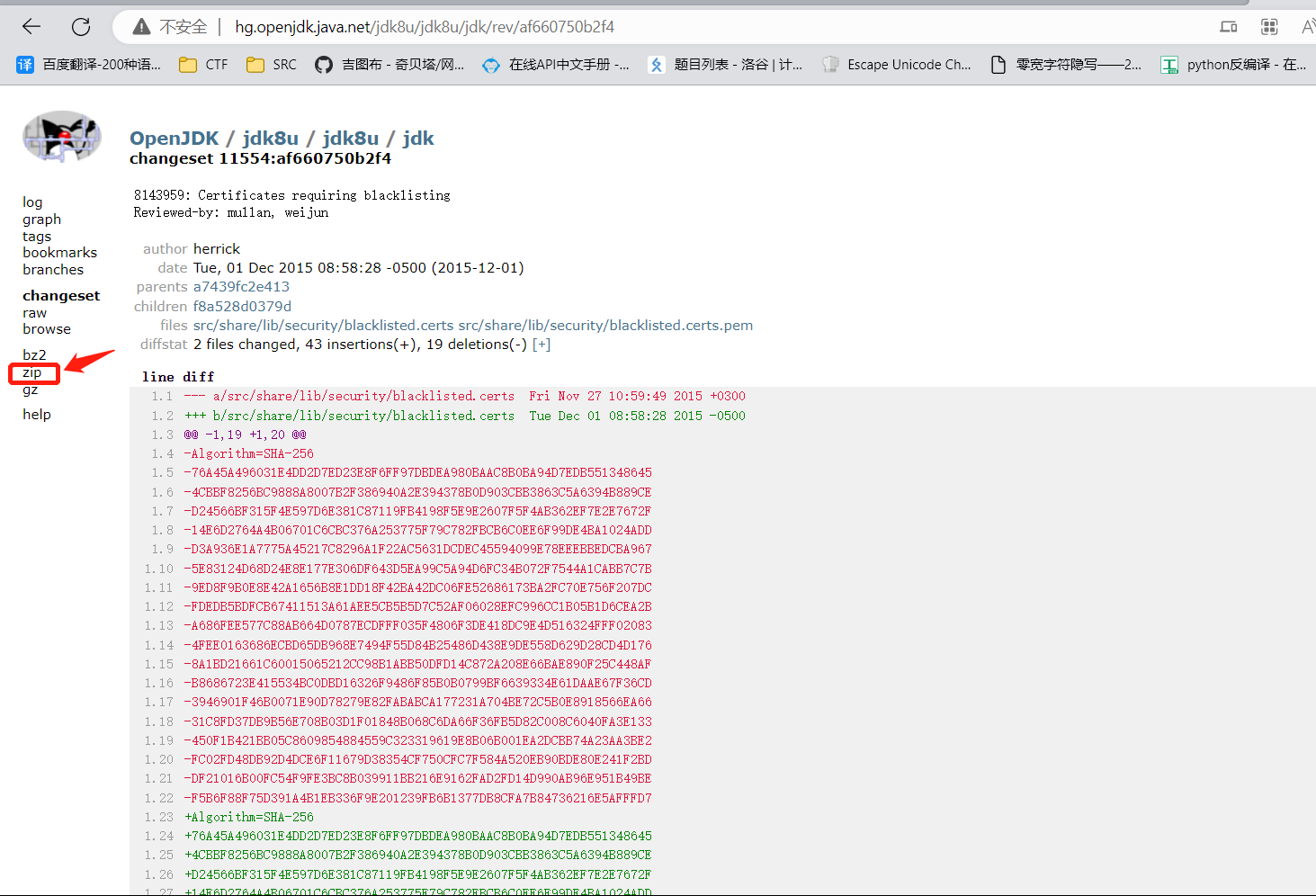Click the OpenJDK Duke logo image
This screenshot has width=1316, height=896.
pyautogui.click(x=61, y=137)
